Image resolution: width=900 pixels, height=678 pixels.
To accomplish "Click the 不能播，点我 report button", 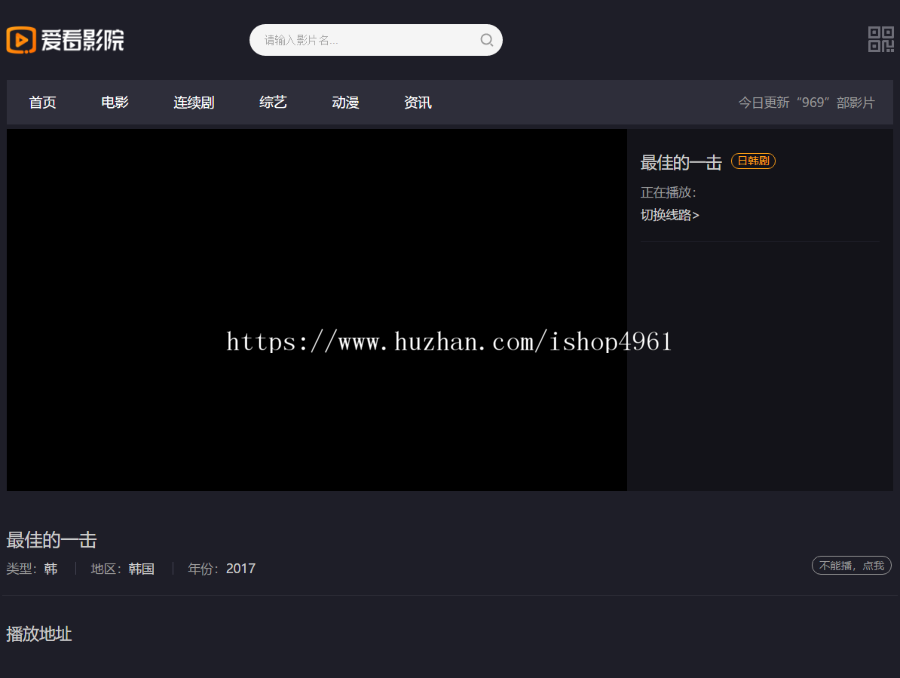I will (x=850, y=565).
